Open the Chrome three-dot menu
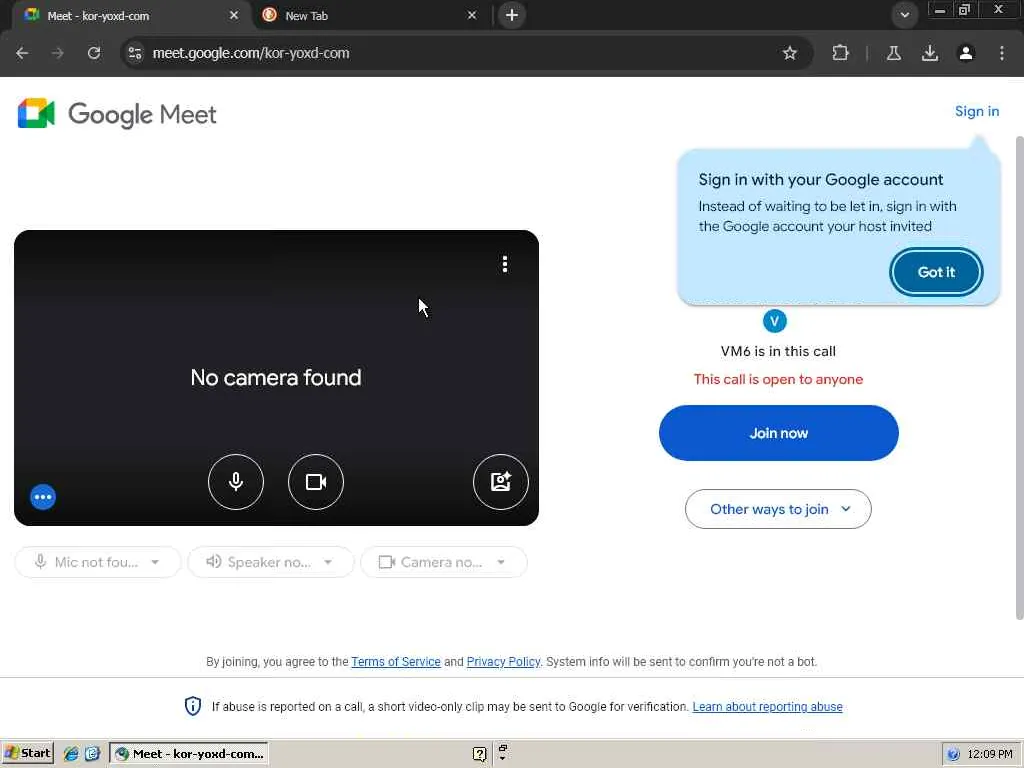 1002,53
